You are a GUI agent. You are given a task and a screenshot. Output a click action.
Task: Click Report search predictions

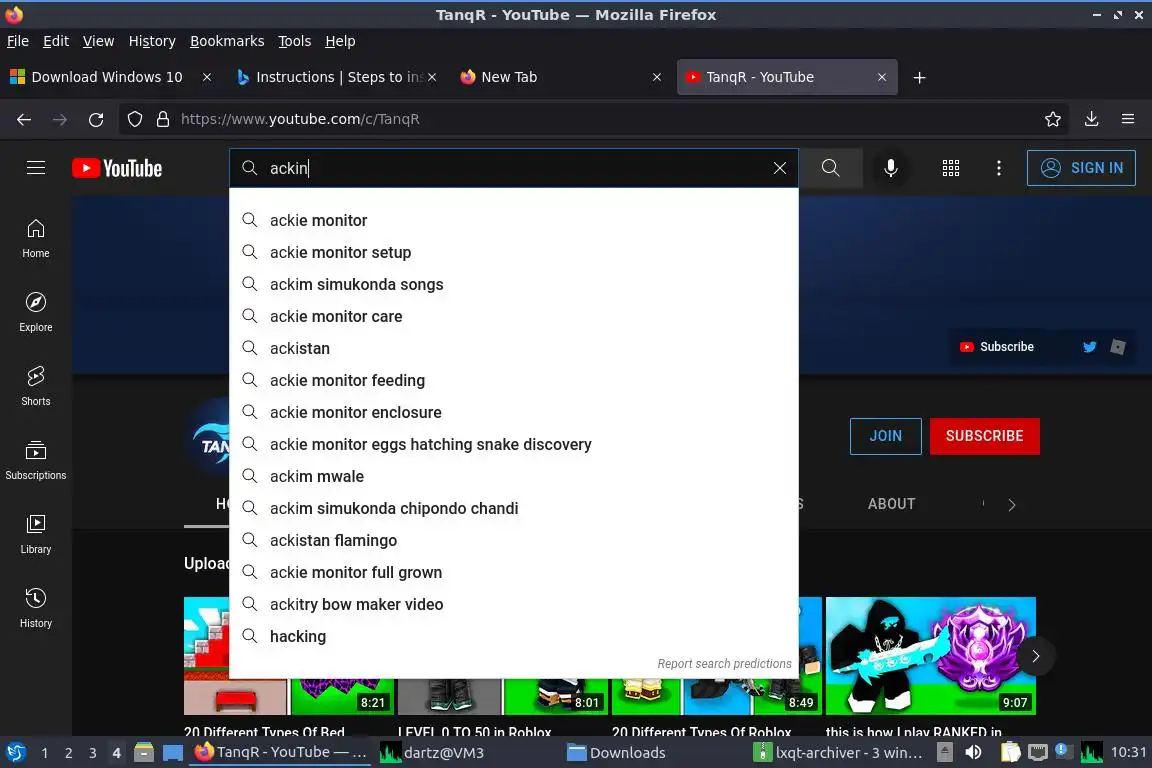click(x=724, y=664)
